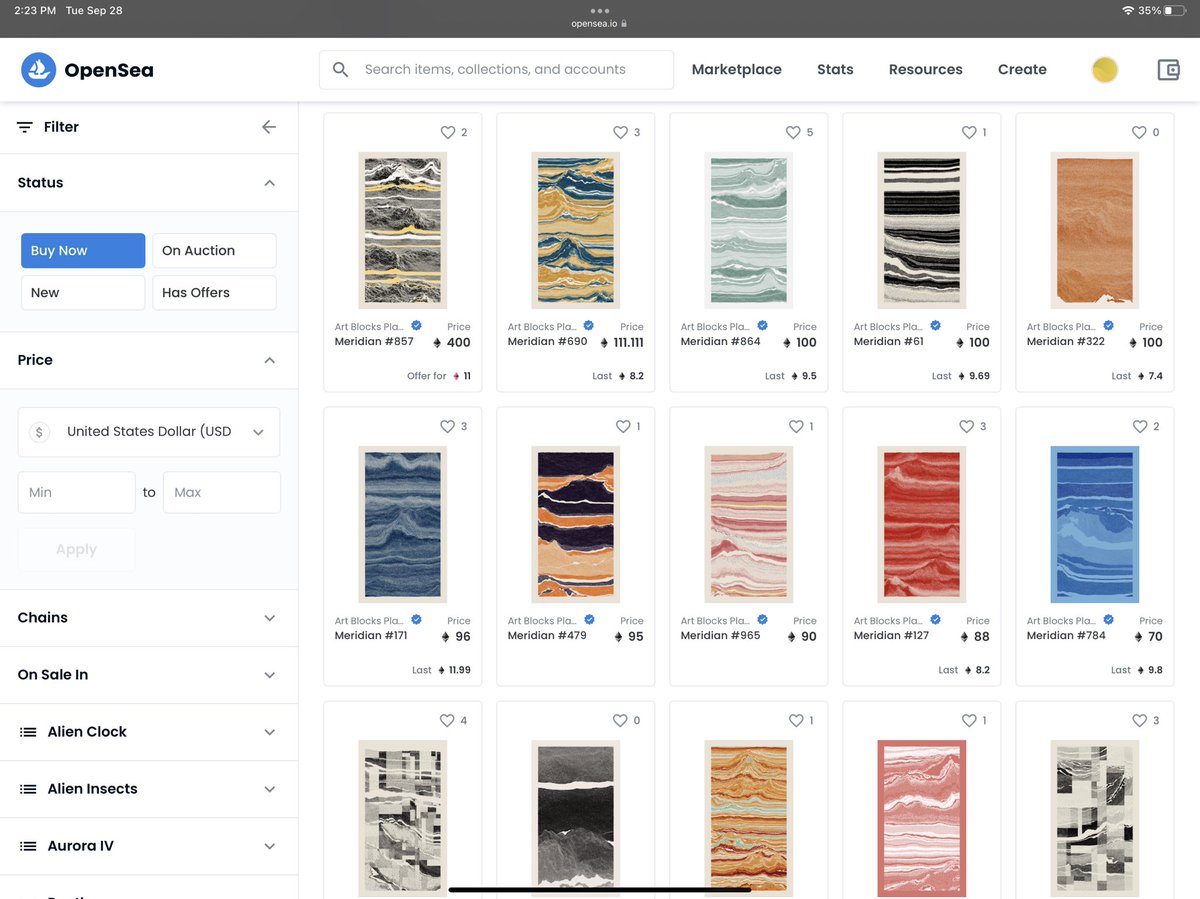Focus the search items and collections field
Viewport: 1200px width, 899px height.
click(496, 70)
